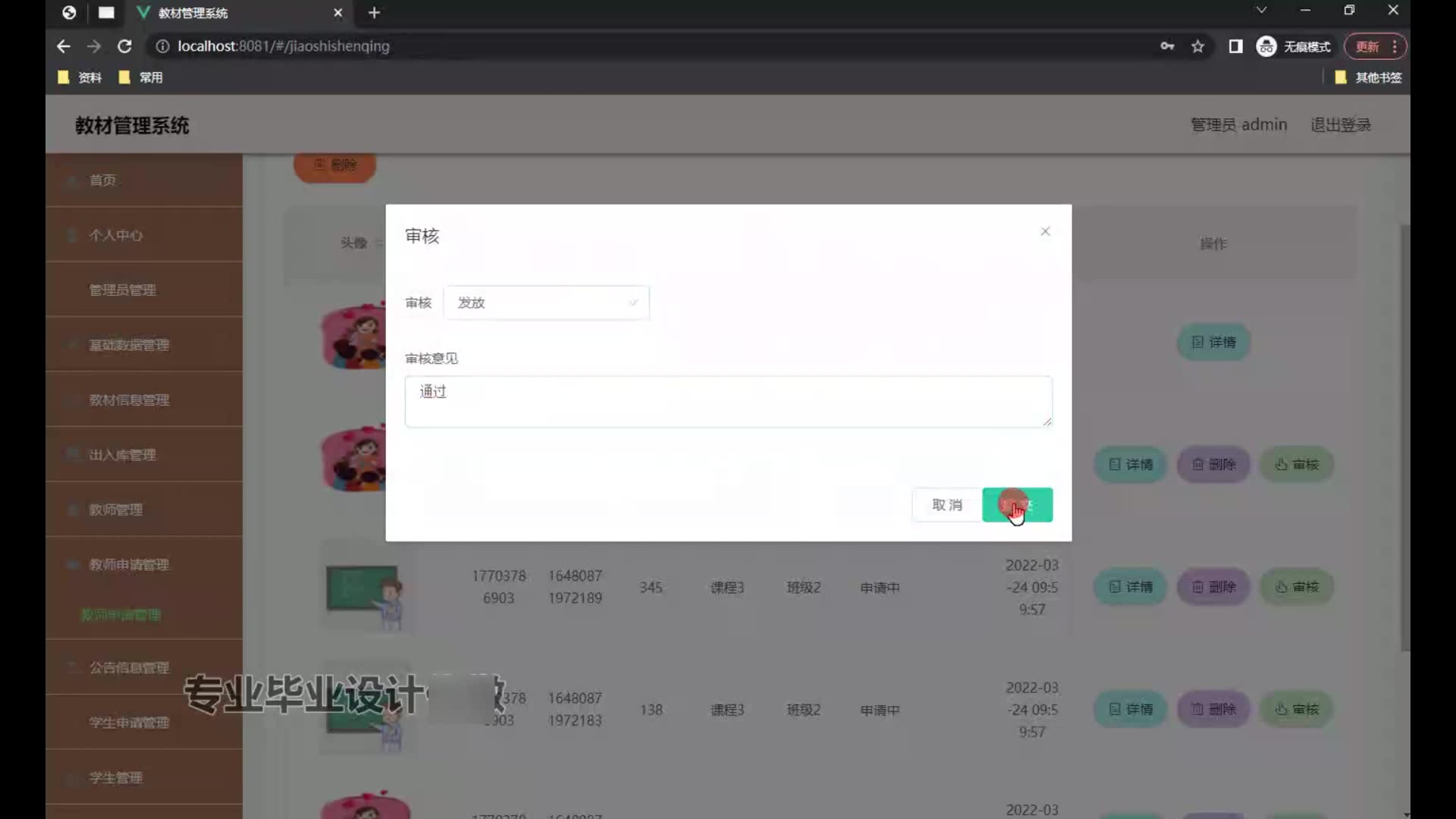Viewport: 1456px width, 819px height.
Task: Click the page vertical scrollbar
Action: click(1405, 437)
